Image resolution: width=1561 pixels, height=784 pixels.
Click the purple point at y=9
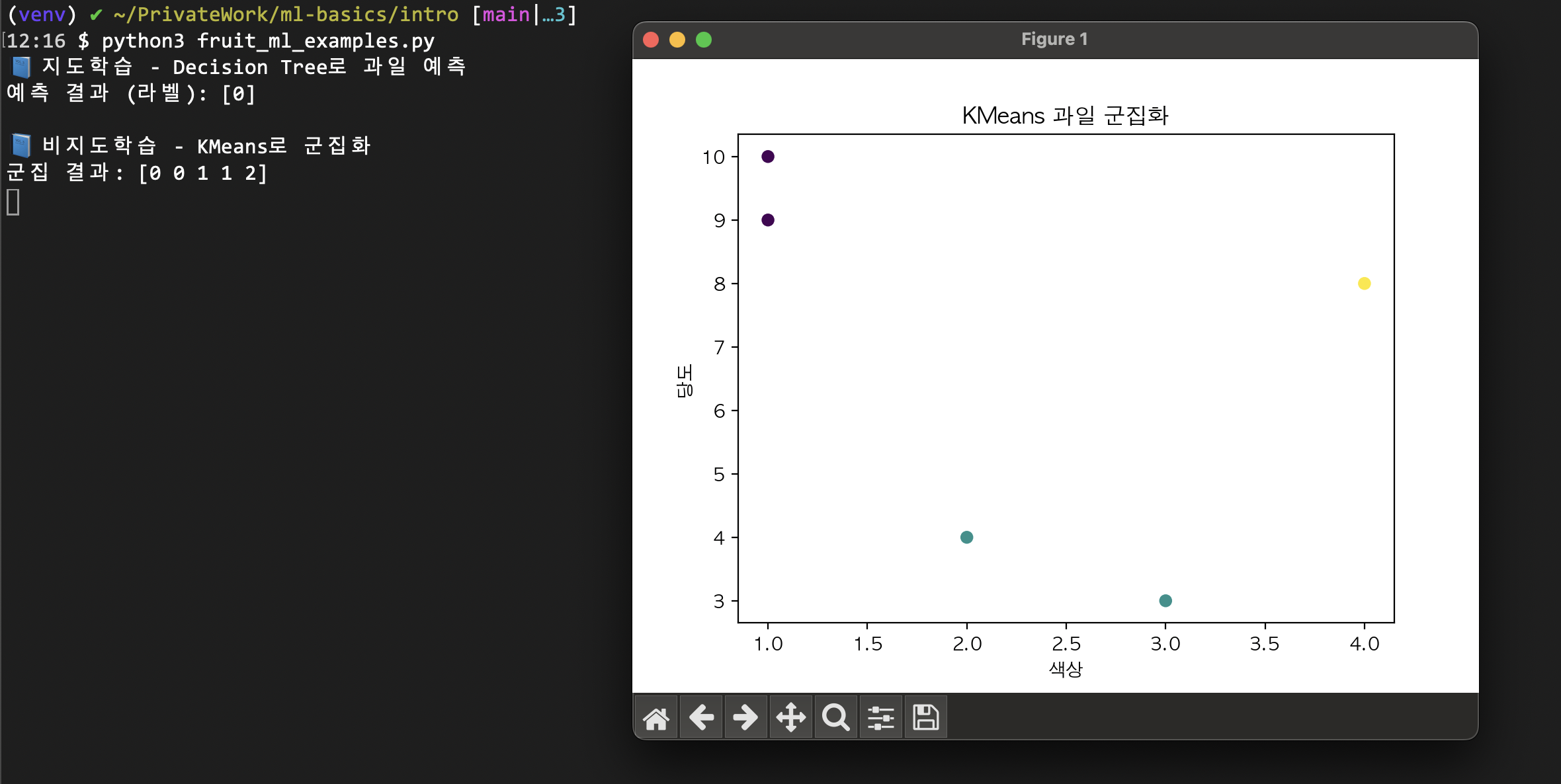click(x=768, y=220)
